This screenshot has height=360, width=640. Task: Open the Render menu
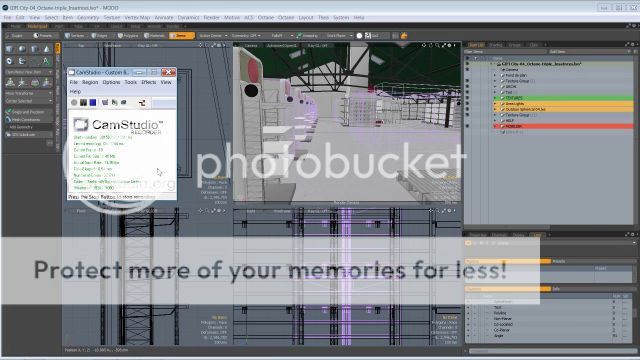pyautogui.click(x=211, y=18)
